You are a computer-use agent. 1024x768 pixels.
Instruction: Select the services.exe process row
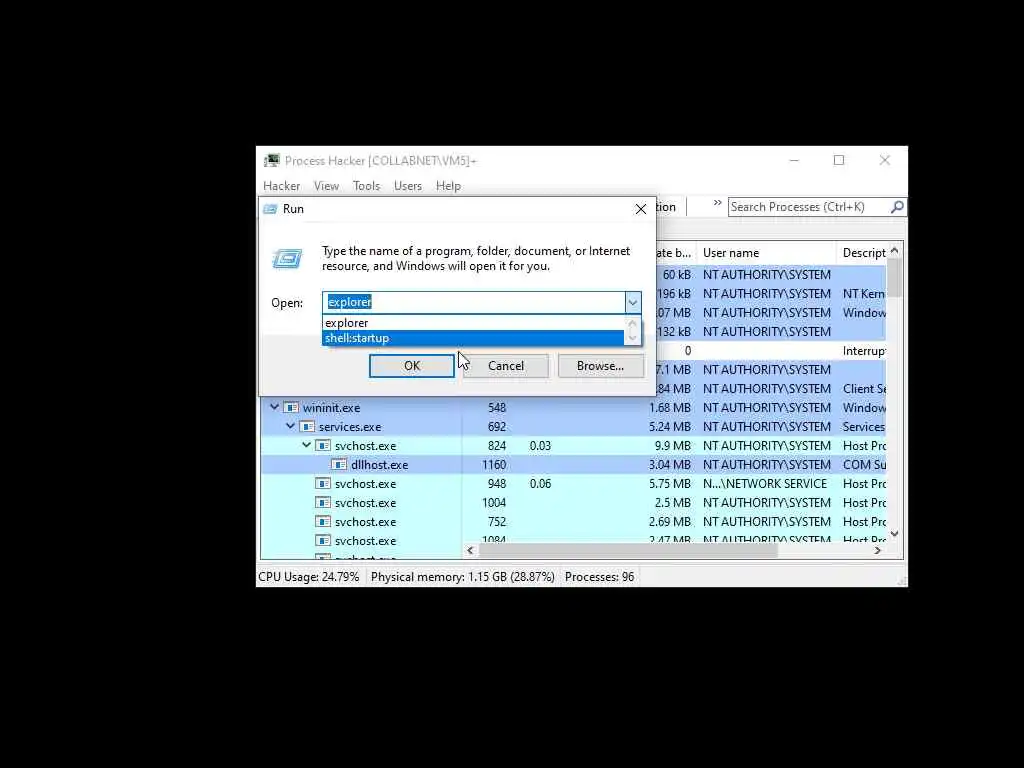tap(573, 426)
